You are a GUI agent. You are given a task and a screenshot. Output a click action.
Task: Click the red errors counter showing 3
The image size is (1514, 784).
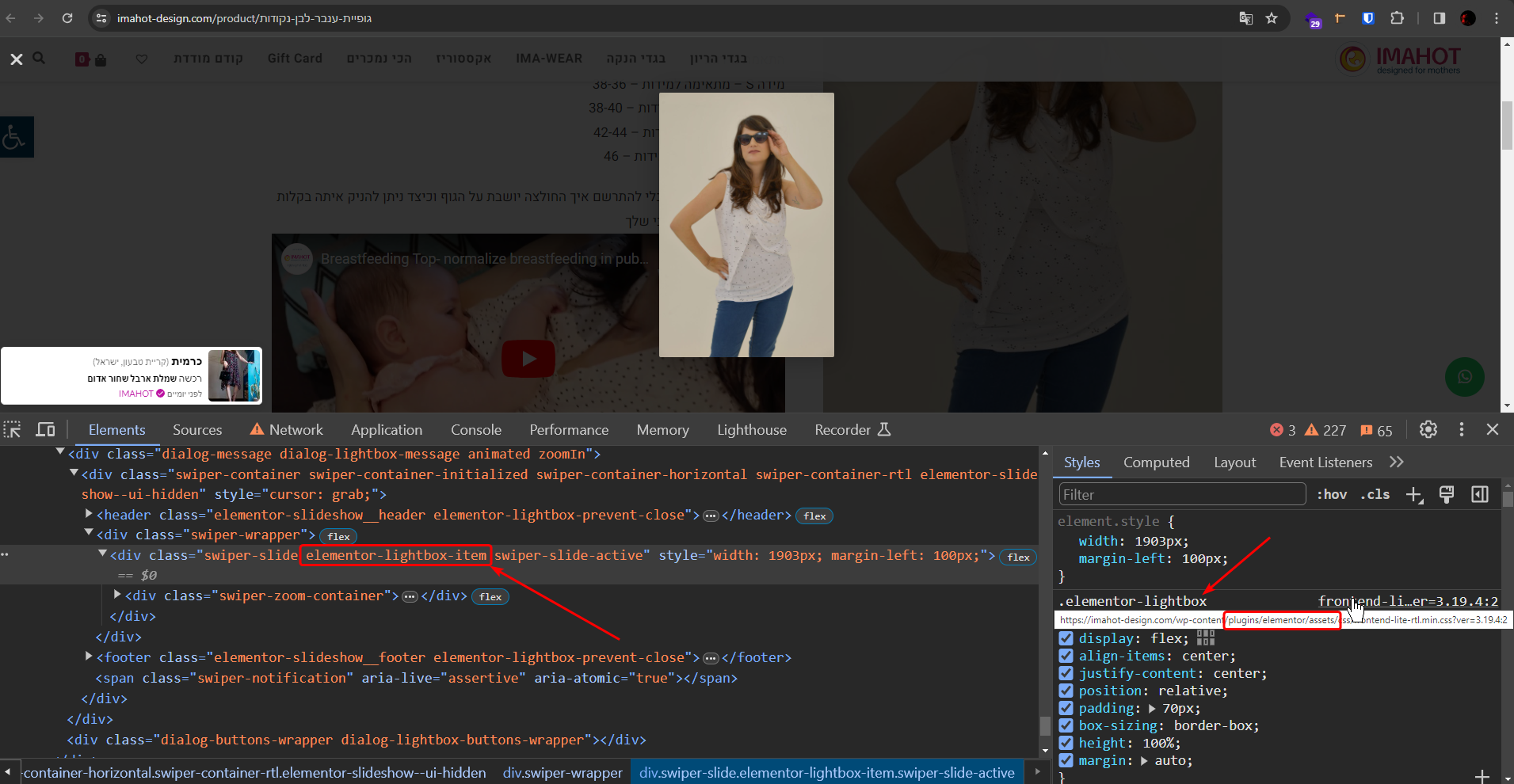(x=1283, y=430)
